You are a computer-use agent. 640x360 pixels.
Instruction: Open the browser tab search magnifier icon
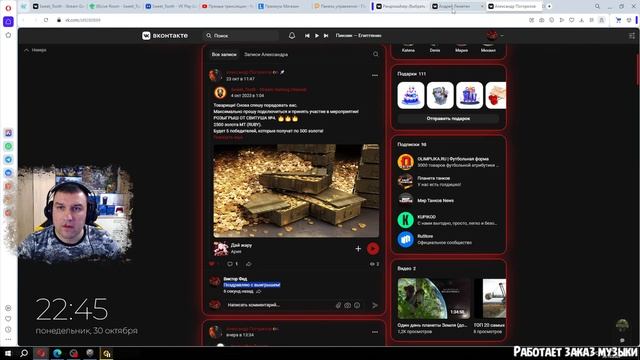597,6
